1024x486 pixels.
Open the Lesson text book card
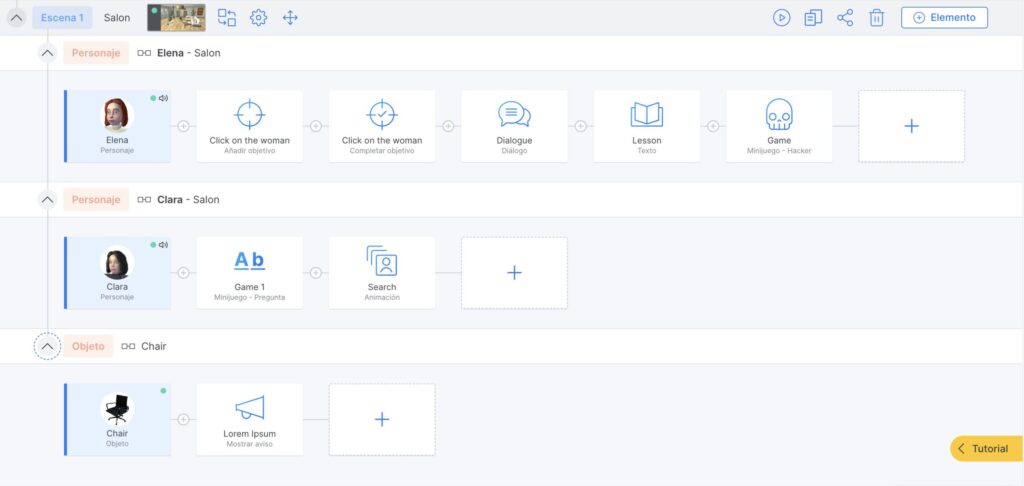point(646,126)
